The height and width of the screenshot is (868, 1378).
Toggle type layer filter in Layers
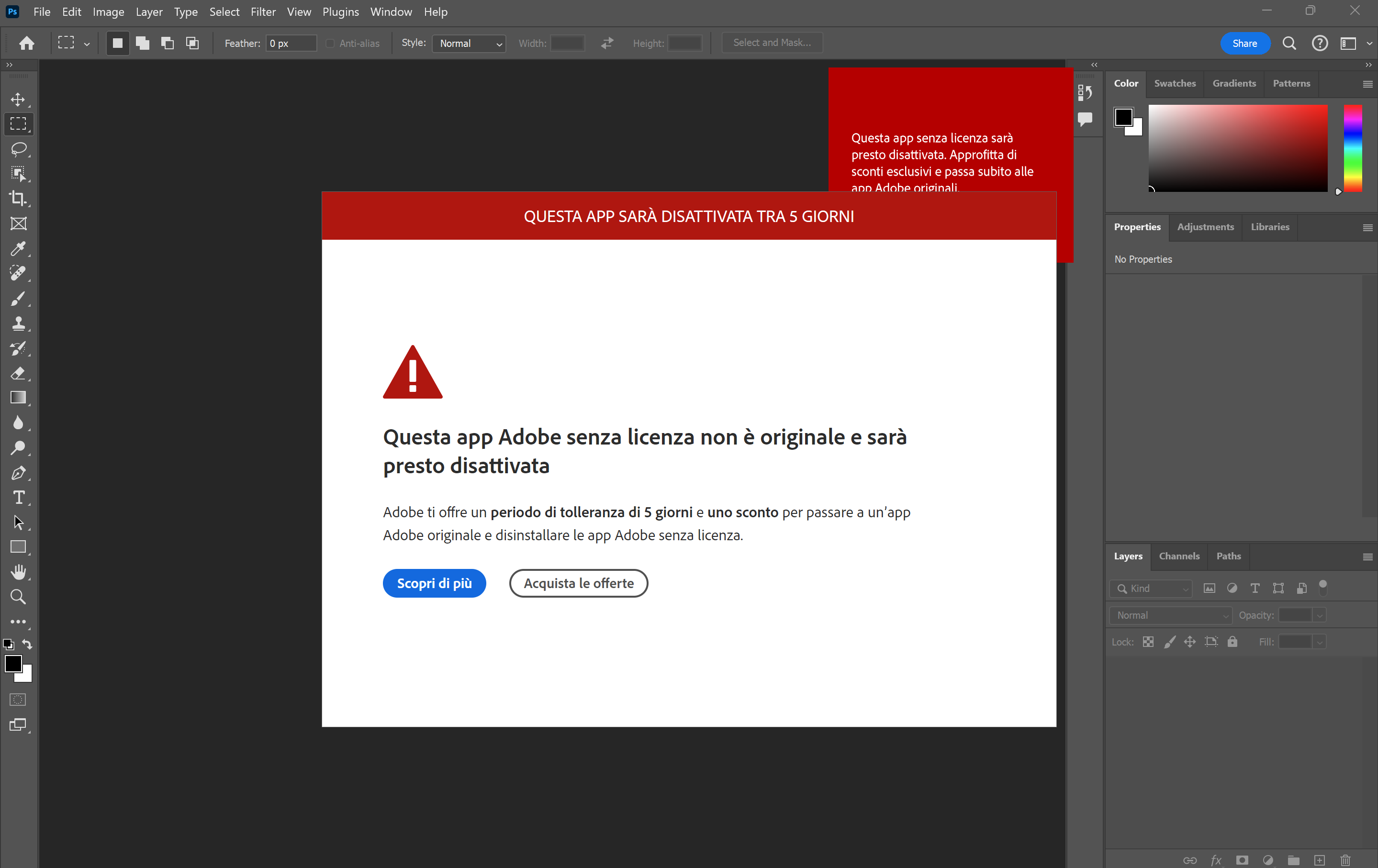pyautogui.click(x=1255, y=588)
